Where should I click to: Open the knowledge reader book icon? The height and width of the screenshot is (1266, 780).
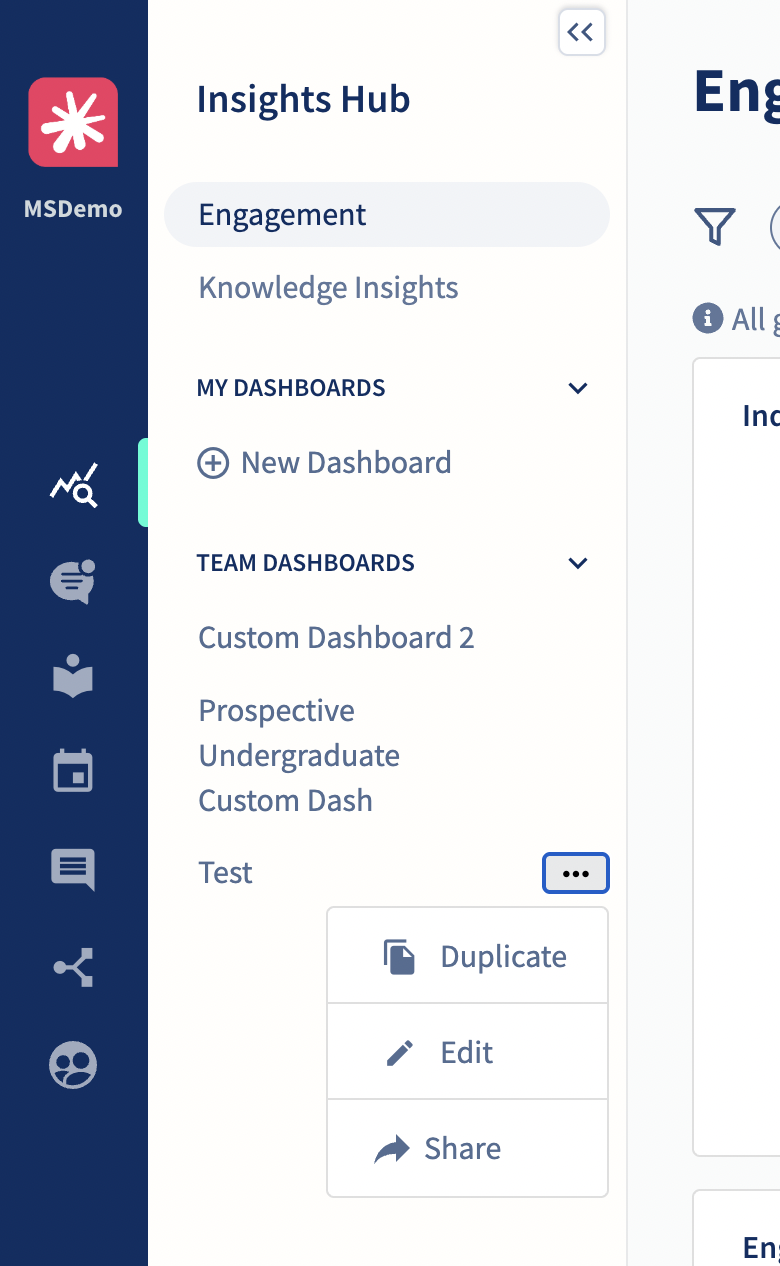click(73, 678)
